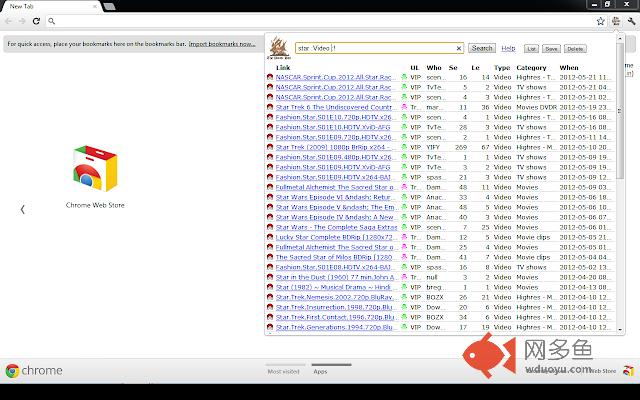
Task: Go forward using the browser forward arrow
Action: 22,21
